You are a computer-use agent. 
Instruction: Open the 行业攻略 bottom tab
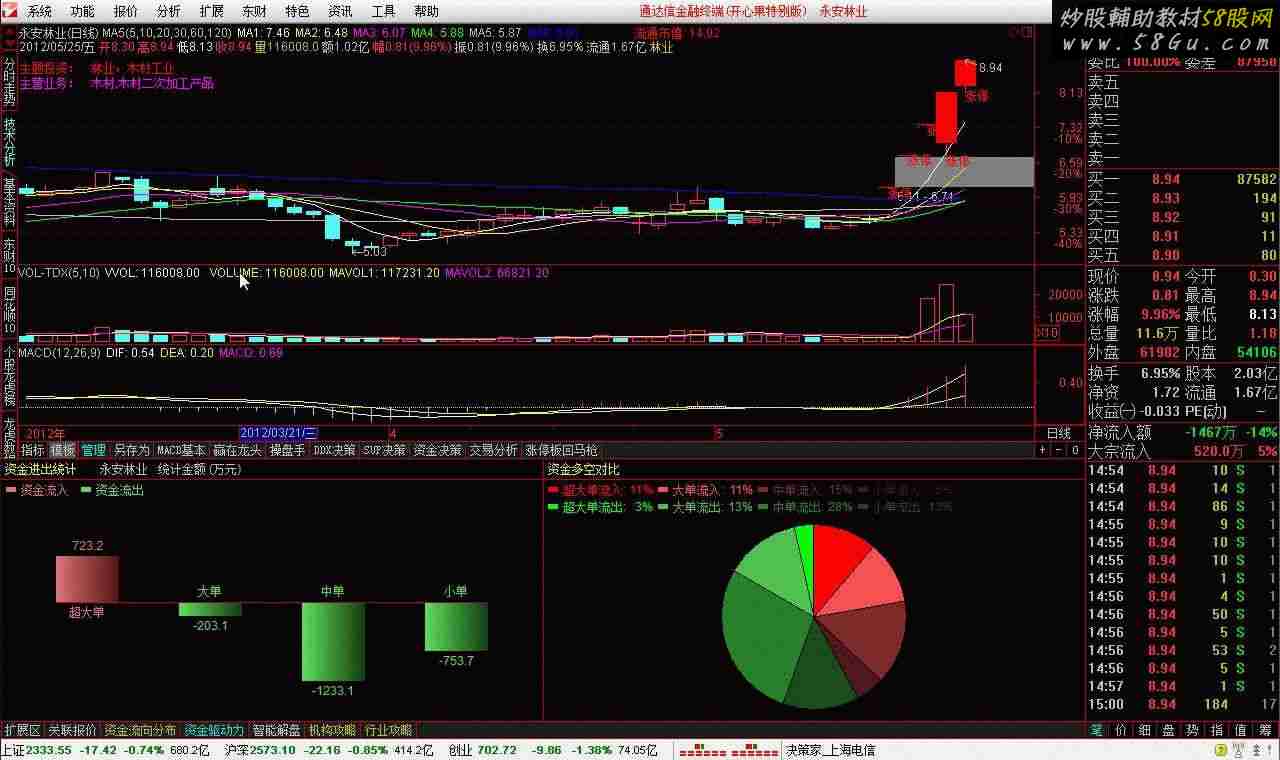(389, 730)
